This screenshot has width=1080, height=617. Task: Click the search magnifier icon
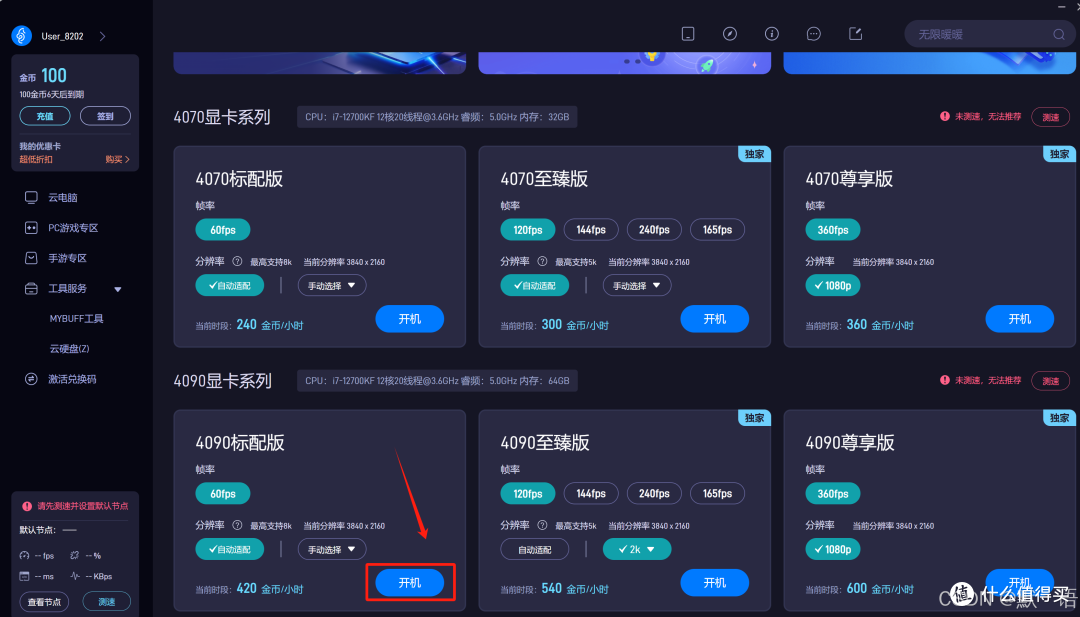(1059, 34)
